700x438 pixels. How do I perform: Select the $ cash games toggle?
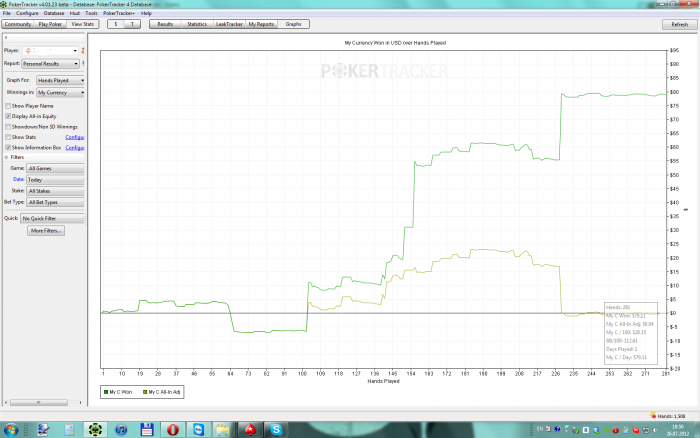(116, 24)
